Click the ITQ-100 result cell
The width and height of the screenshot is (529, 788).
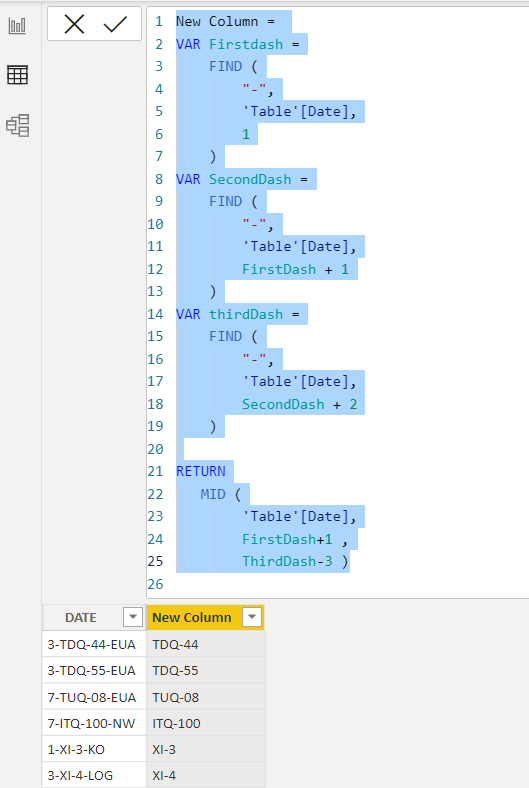[205, 723]
